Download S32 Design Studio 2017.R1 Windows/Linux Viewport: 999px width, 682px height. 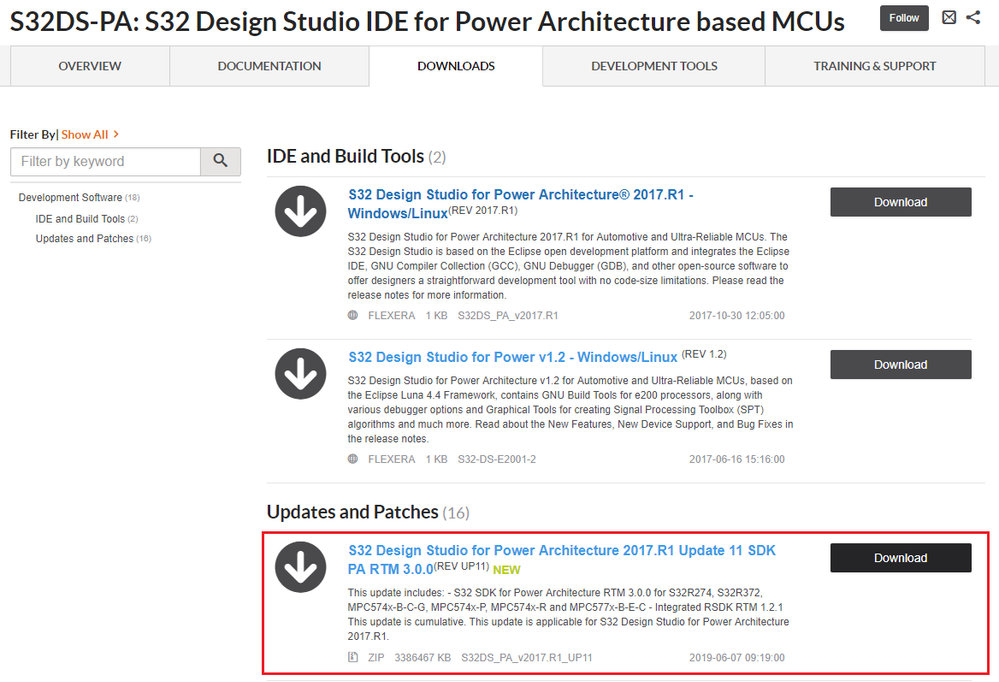tap(900, 202)
